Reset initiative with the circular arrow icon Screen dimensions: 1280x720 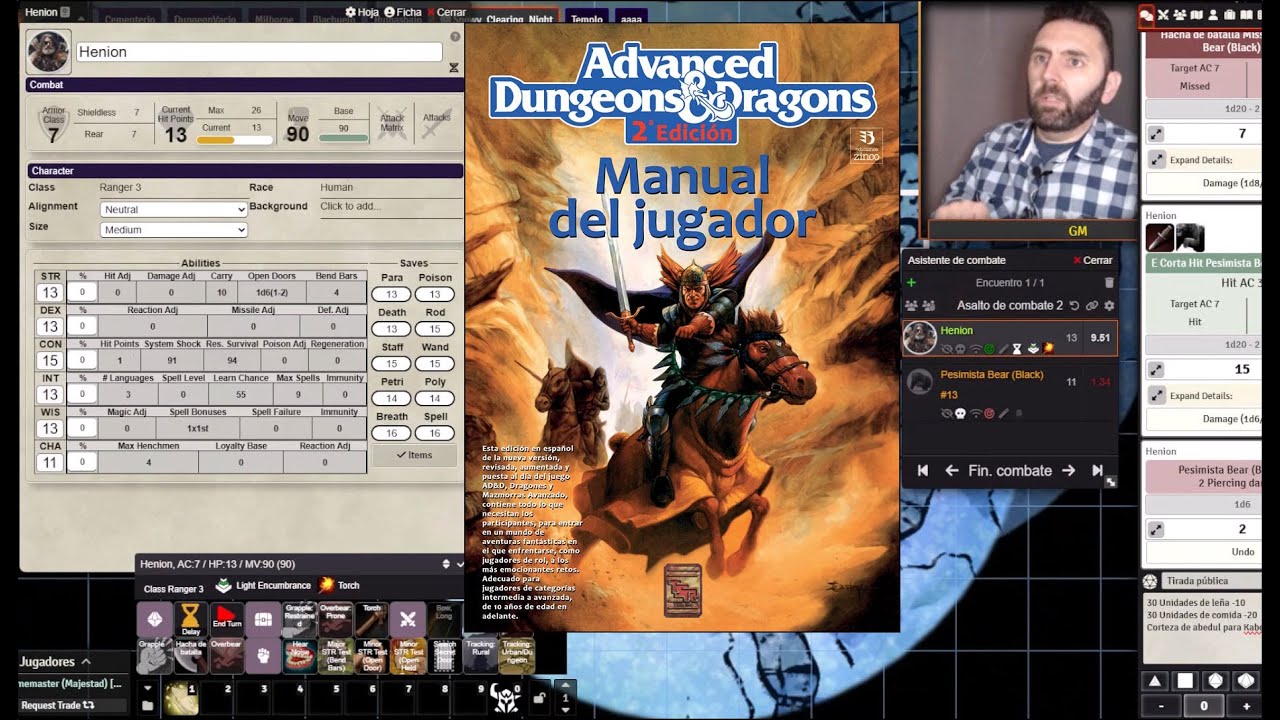point(1074,305)
